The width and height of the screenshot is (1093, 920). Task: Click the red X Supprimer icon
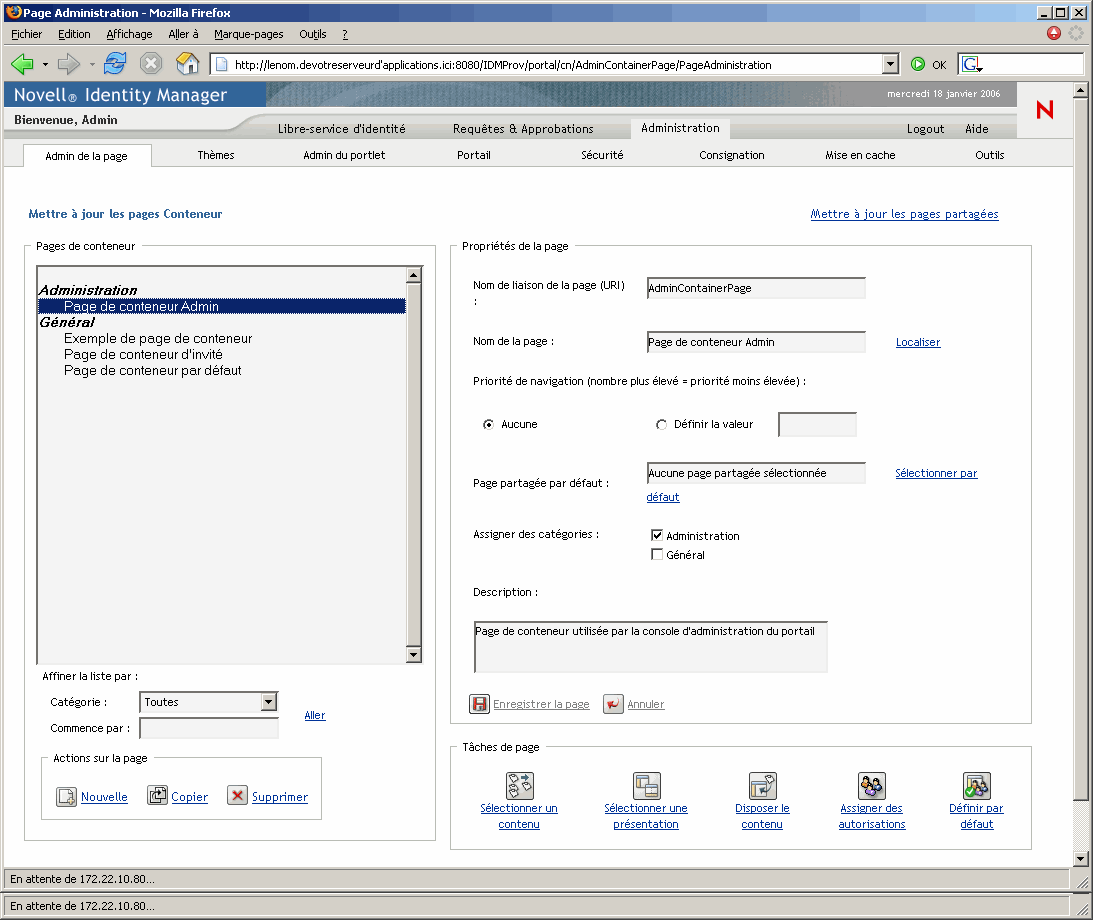[x=238, y=795]
